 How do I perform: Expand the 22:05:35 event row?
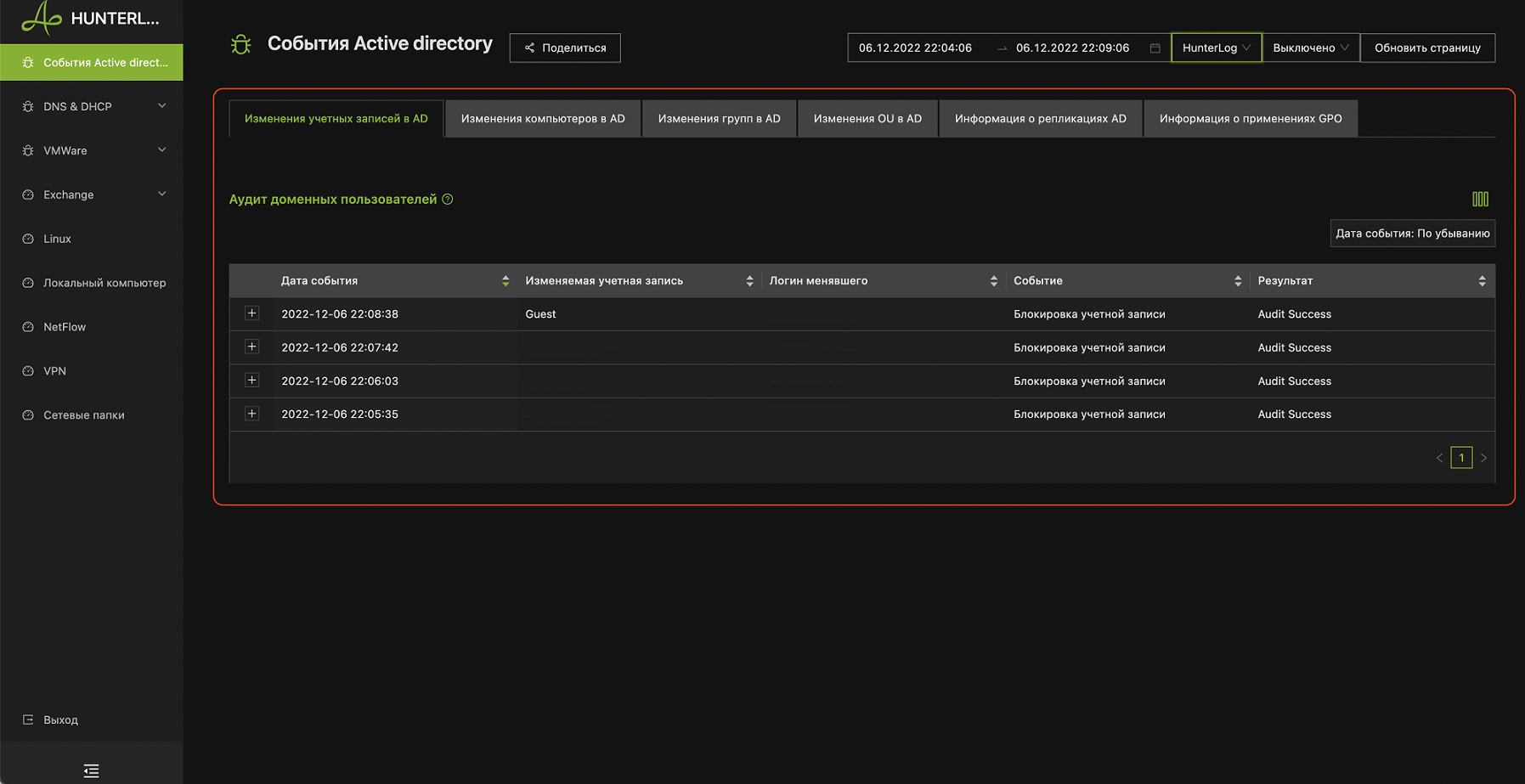coord(251,414)
